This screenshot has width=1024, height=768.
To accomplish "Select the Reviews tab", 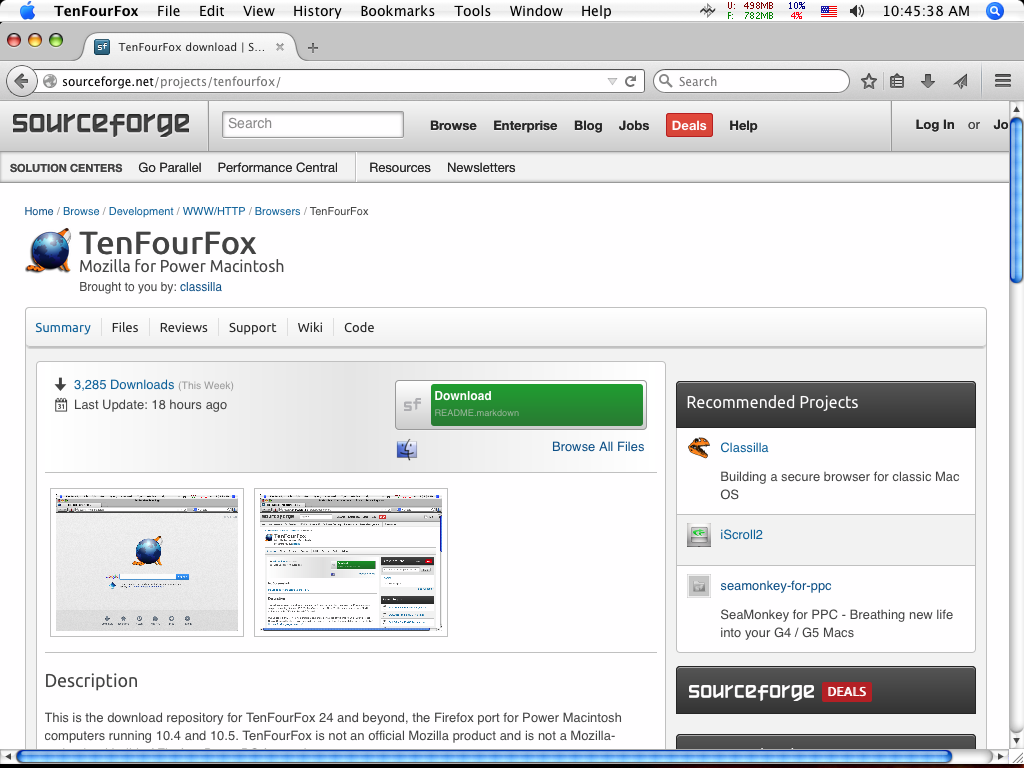I will pyautogui.click(x=183, y=327).
